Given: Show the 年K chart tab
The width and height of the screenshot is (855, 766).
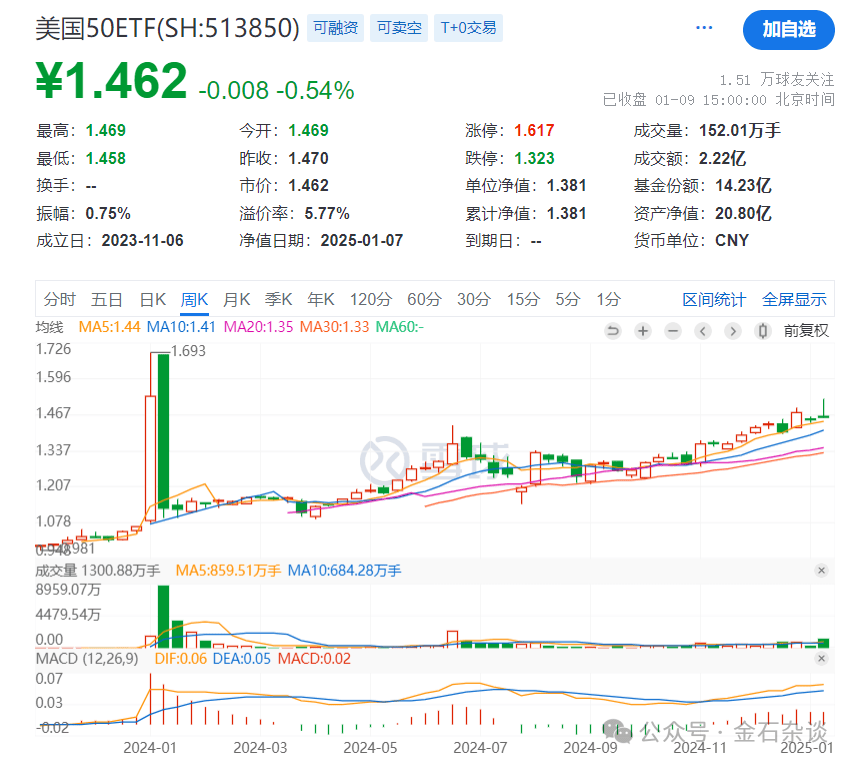Looking at the screenshot, I should pos(321,299).
